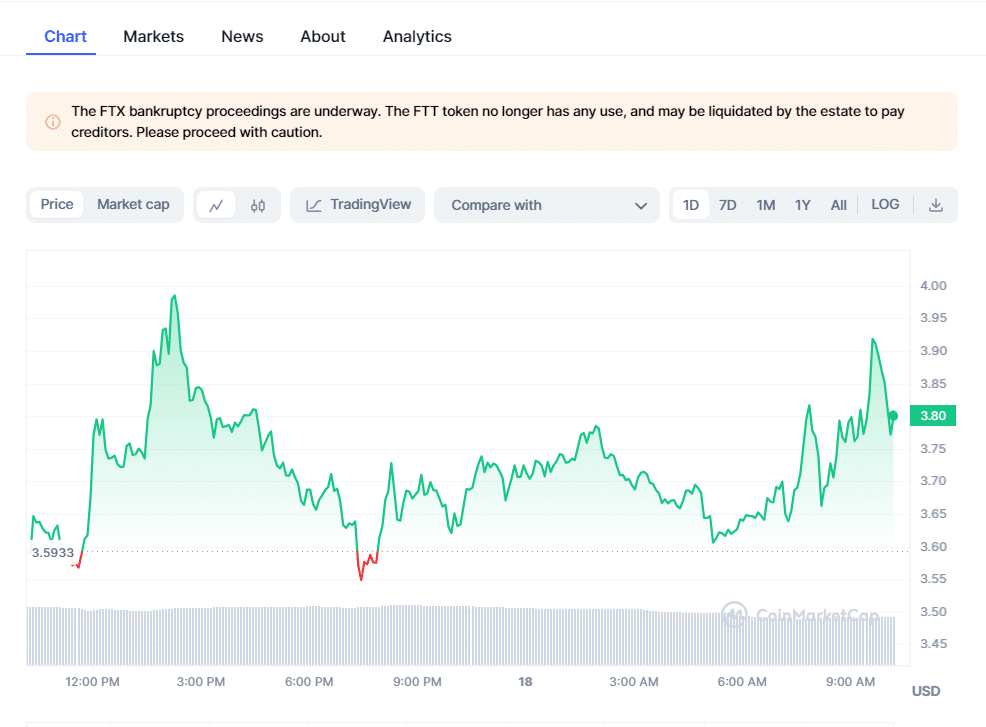The height and width of the screenshot is (727, 986).
Task: Select the Price toggle option
Action: point(57,205)
